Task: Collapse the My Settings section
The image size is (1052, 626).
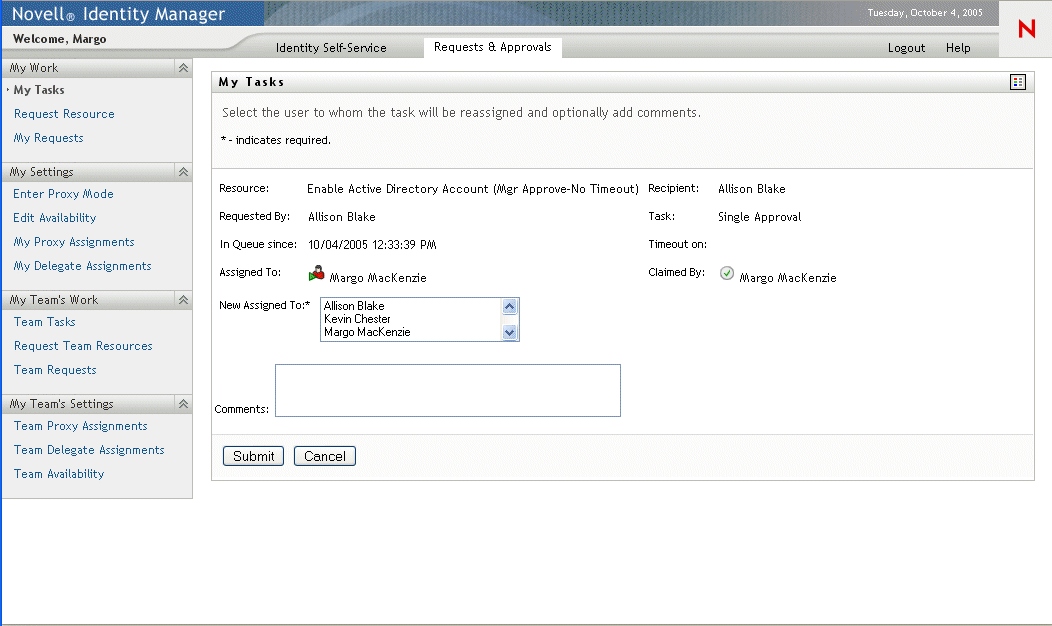Action: [183, 172]
